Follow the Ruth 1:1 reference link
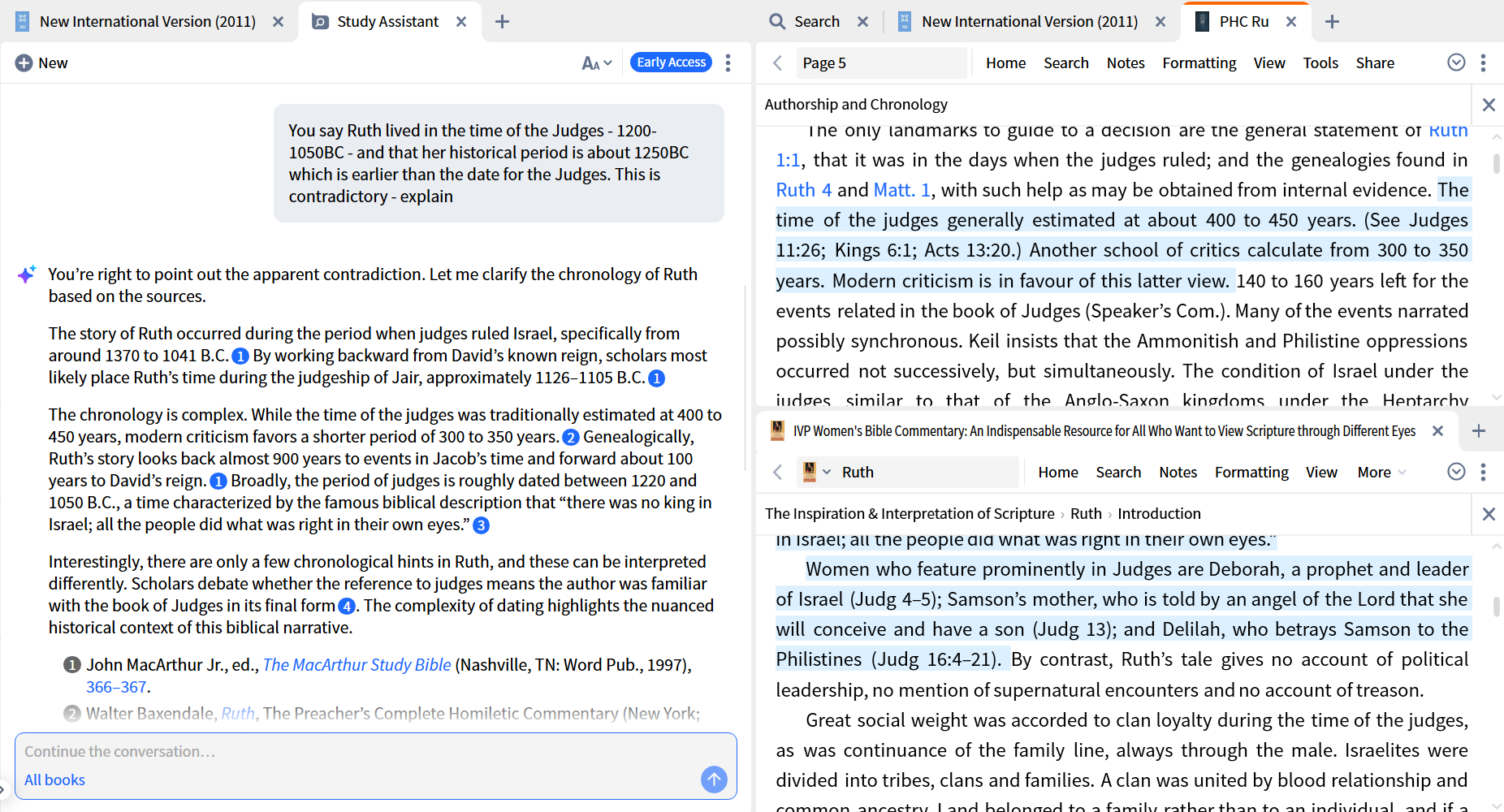The width and height of the screenshot is (1504, 812). pos(788,160)
